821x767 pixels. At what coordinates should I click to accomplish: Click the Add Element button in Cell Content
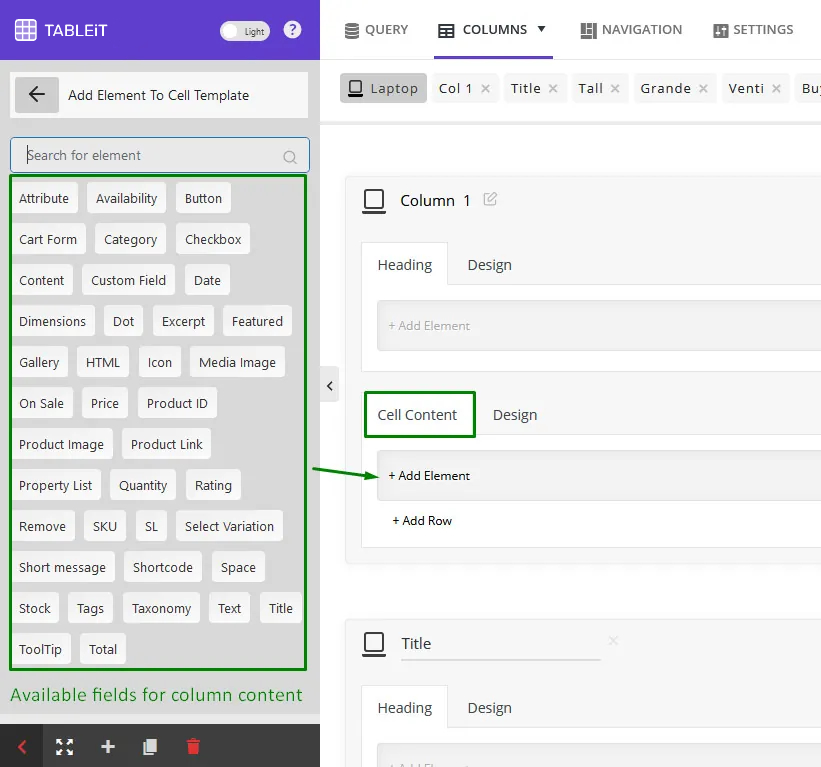[429, 476]
